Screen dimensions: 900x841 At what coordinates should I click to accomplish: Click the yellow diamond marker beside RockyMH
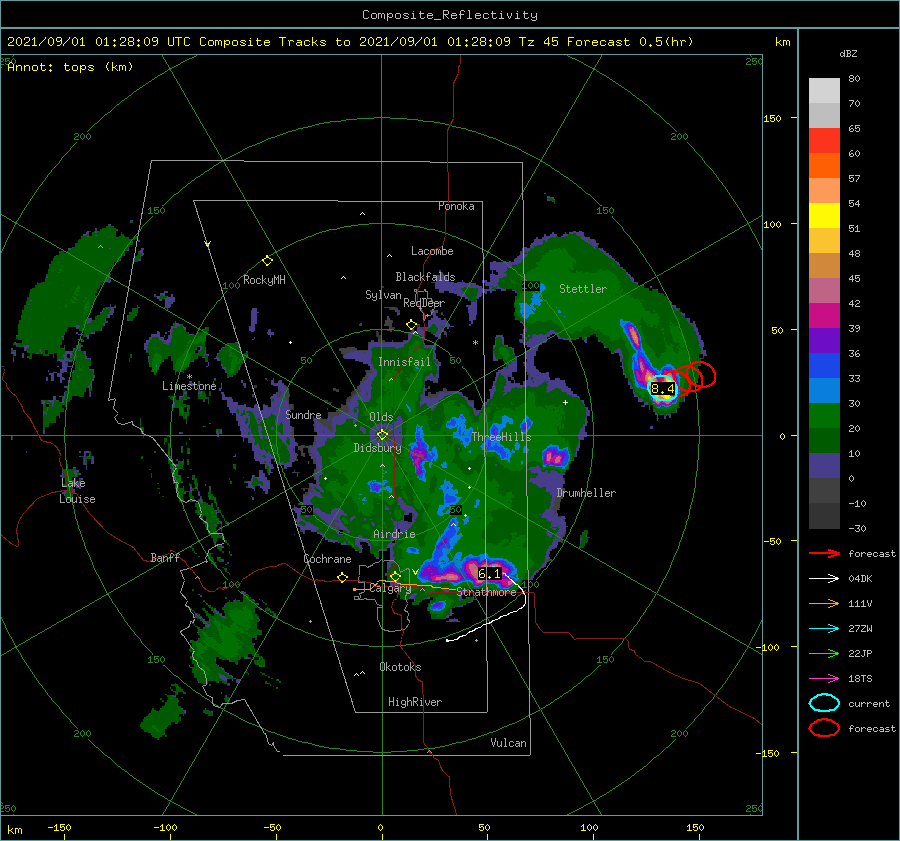pyautogui.click(x=267, y=261)
